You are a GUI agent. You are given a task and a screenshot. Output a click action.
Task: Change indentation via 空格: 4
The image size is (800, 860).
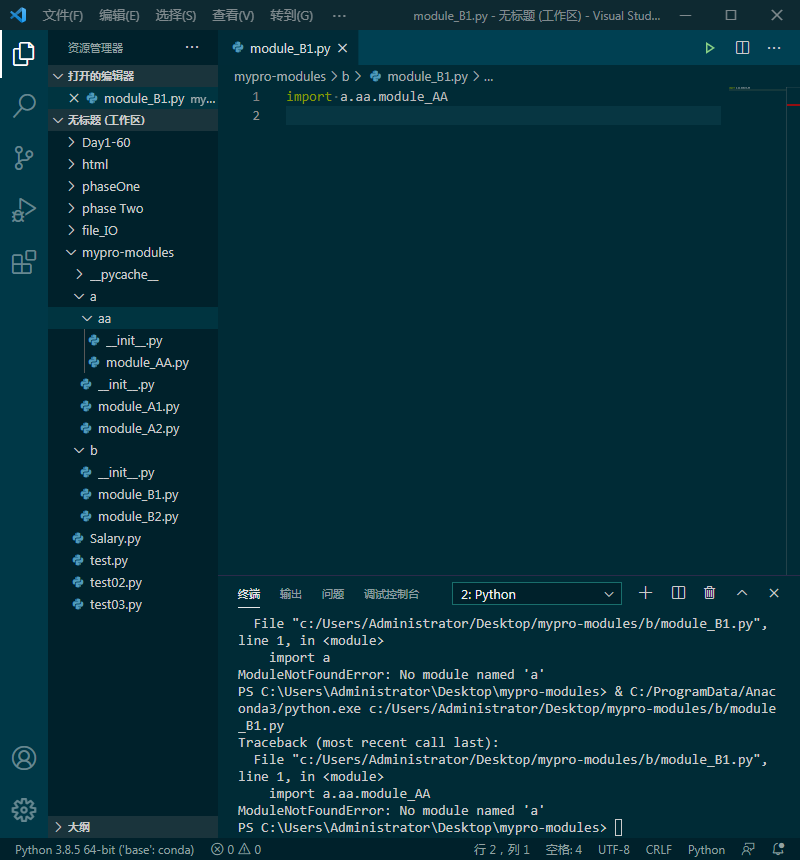[x=564, y=850]
